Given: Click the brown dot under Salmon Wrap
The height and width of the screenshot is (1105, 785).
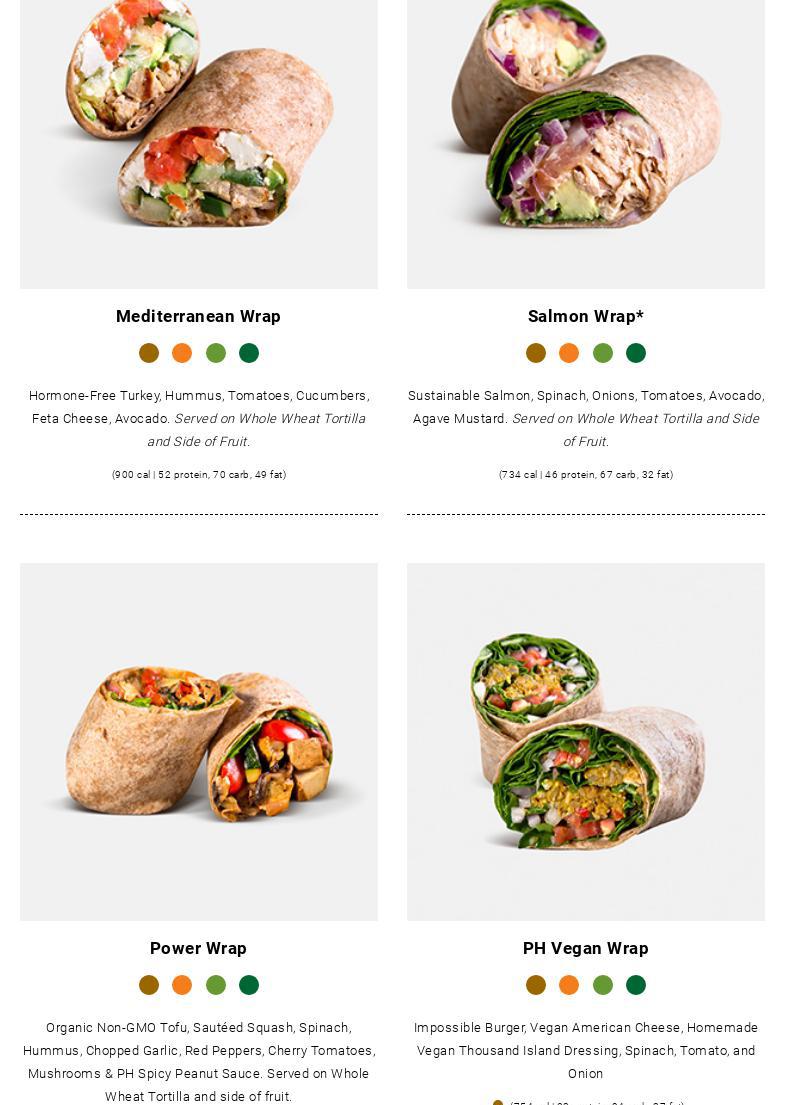Looking at the screenshot, I should (536, 353).
